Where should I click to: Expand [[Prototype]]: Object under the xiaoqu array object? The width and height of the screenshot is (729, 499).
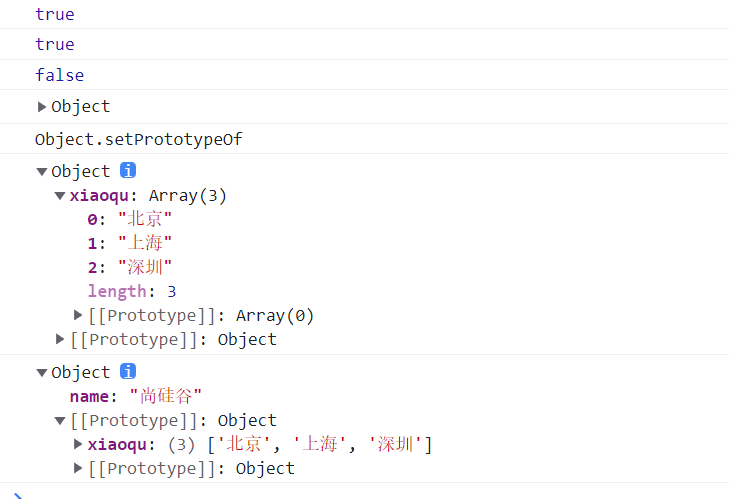60,340
